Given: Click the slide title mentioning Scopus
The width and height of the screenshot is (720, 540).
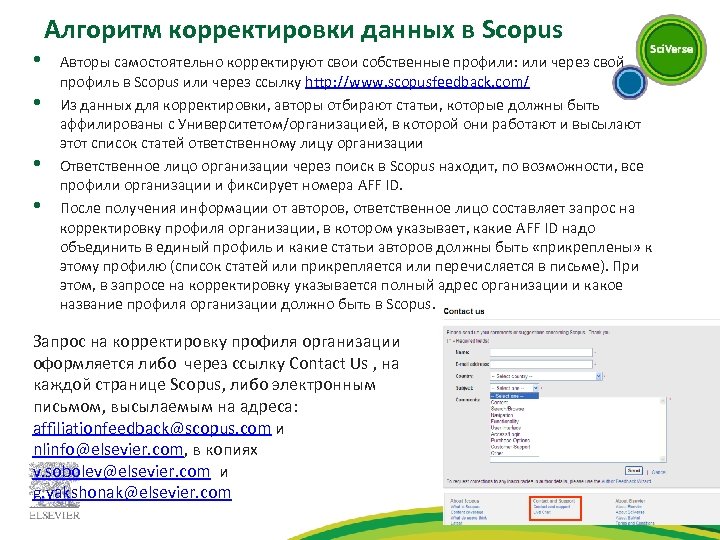Looking at the screenshot, I should coord(303,29).
